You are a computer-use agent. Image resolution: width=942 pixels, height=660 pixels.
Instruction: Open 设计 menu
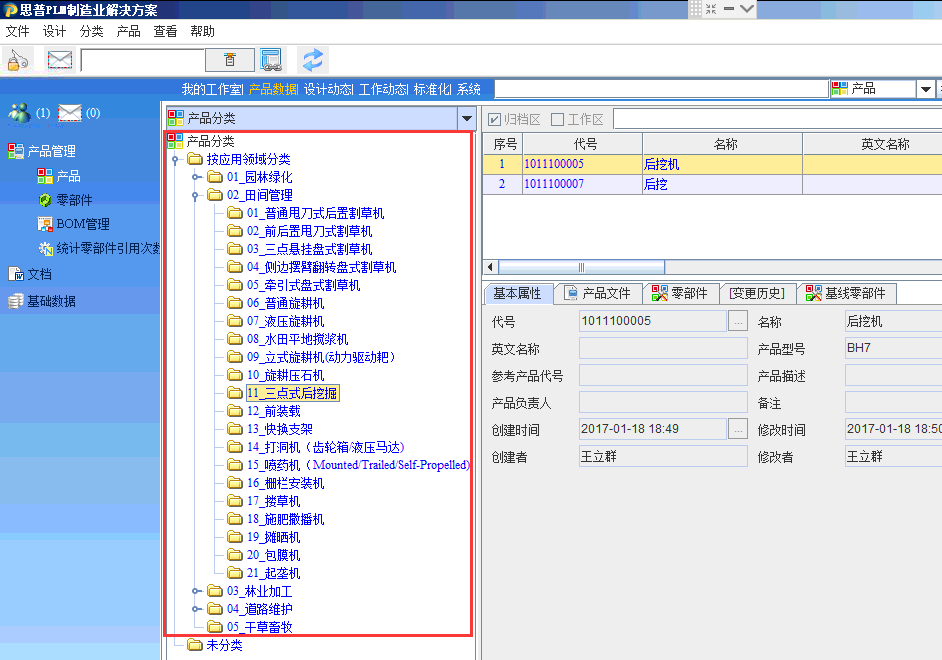pyautogui.click(x=55, y=31)
